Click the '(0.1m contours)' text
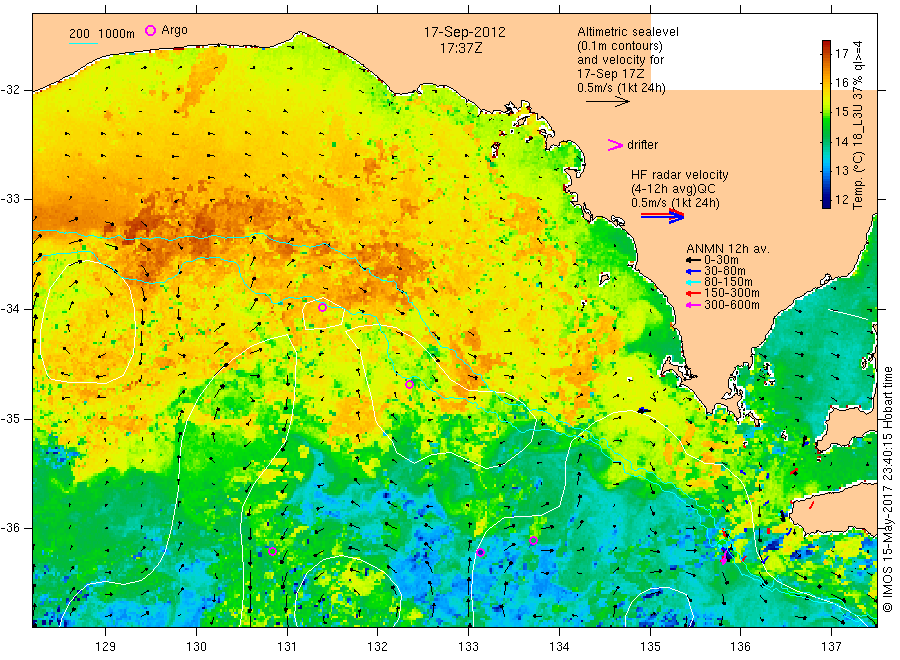The width and height of the screenshot is (900, 660). 620,46
